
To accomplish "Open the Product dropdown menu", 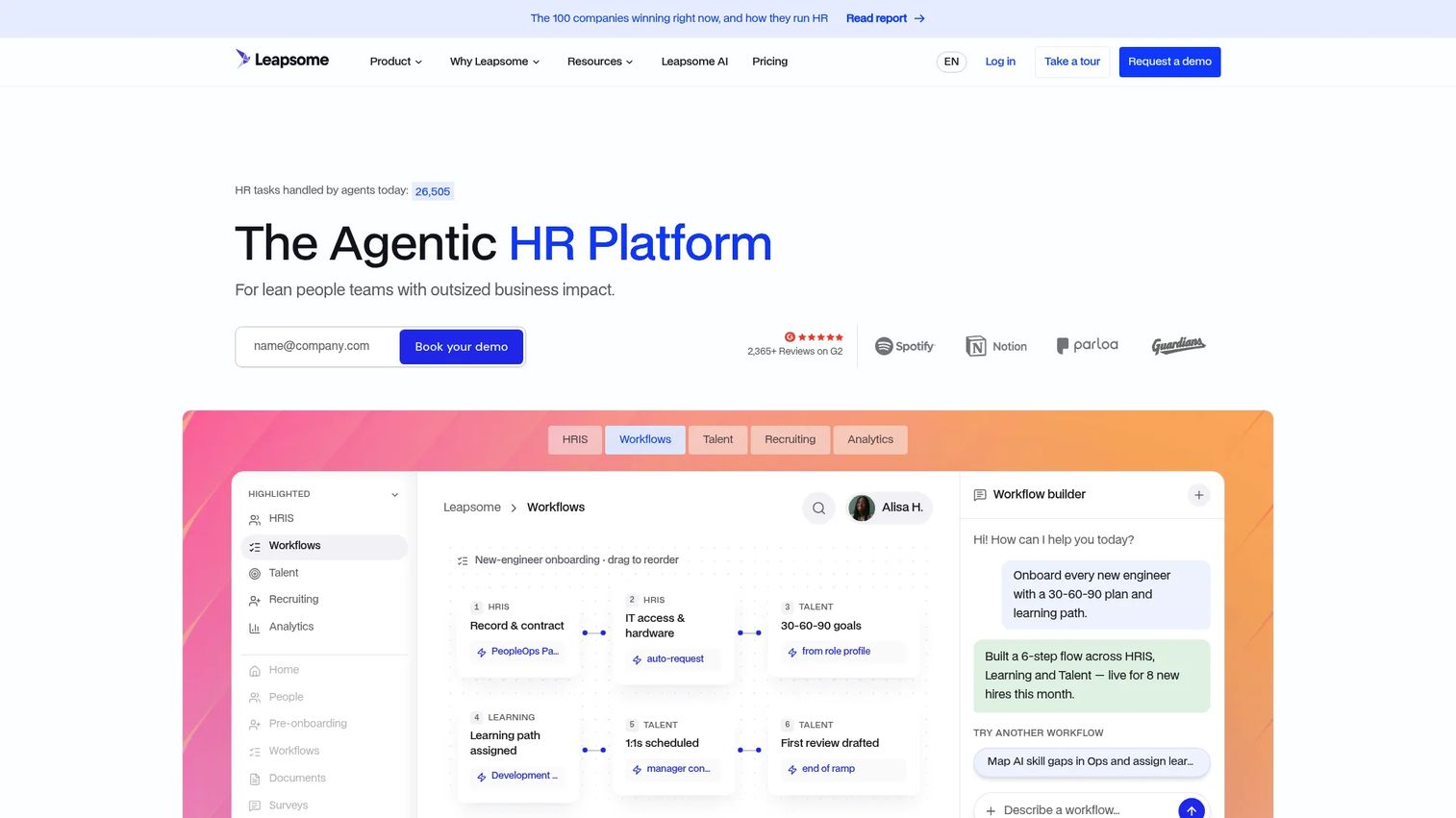I will click(395, 62).
